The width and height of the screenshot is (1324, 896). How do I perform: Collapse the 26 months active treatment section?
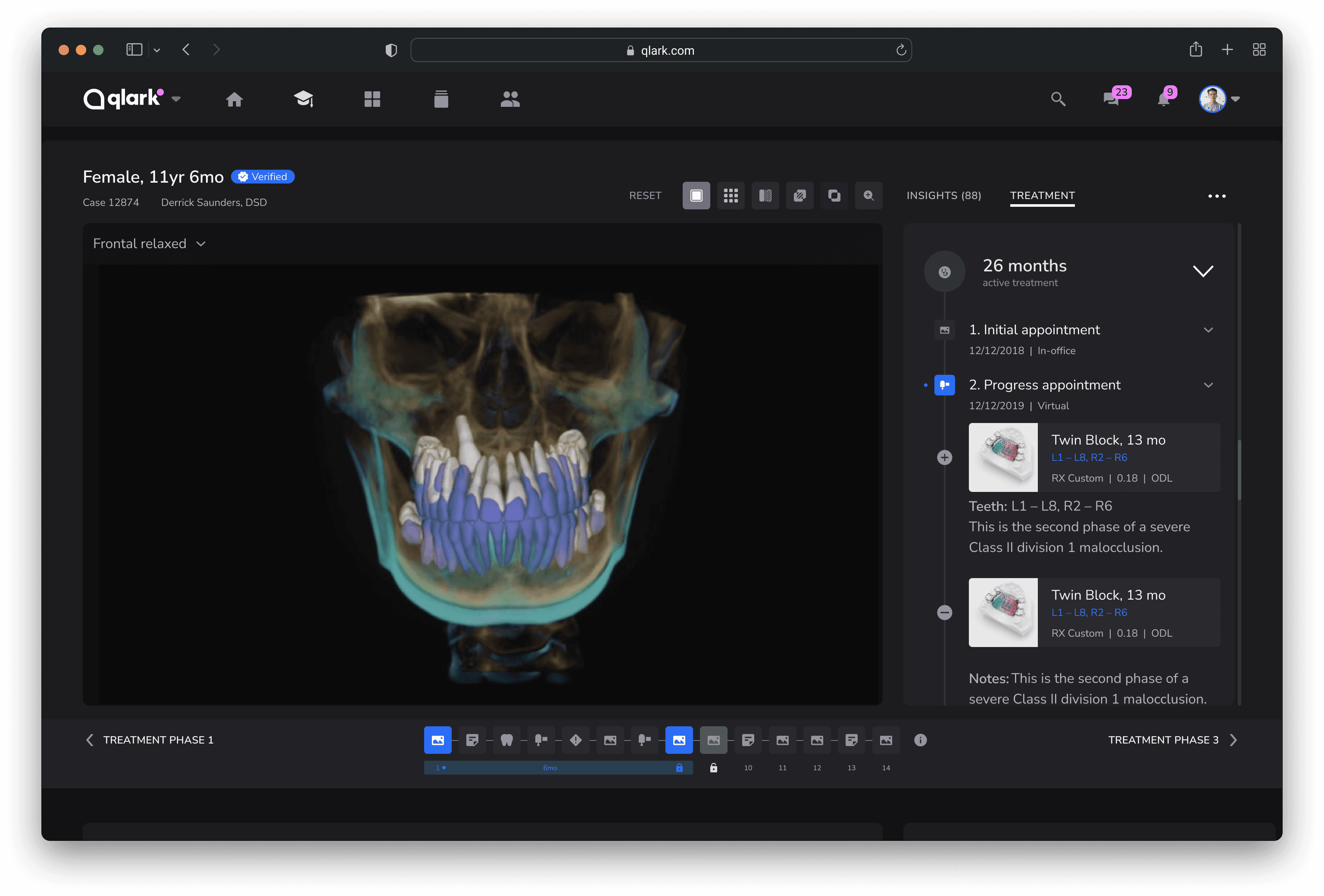click(1202, 271)
